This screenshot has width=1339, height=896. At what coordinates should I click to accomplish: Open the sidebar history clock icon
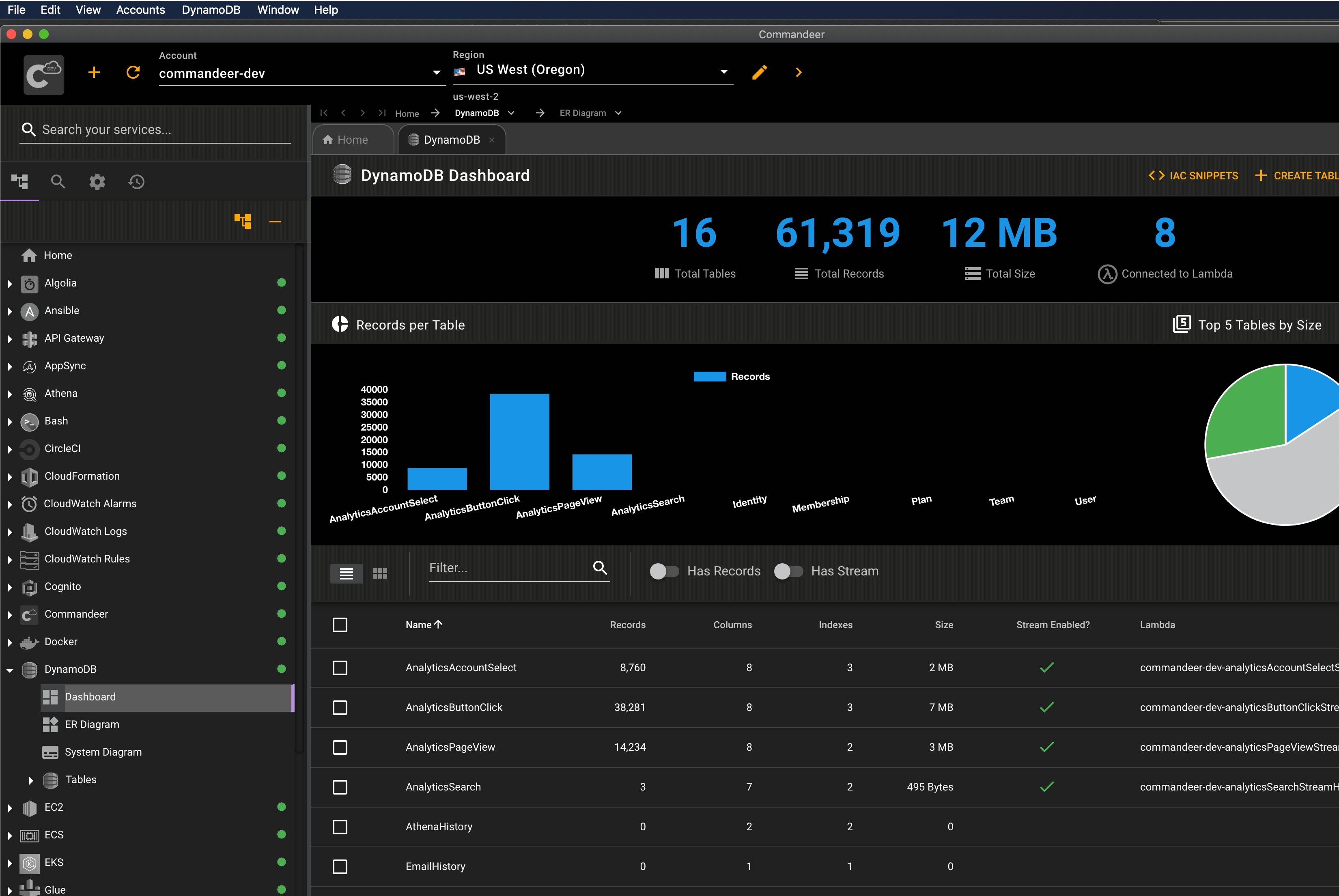[136, 182]
